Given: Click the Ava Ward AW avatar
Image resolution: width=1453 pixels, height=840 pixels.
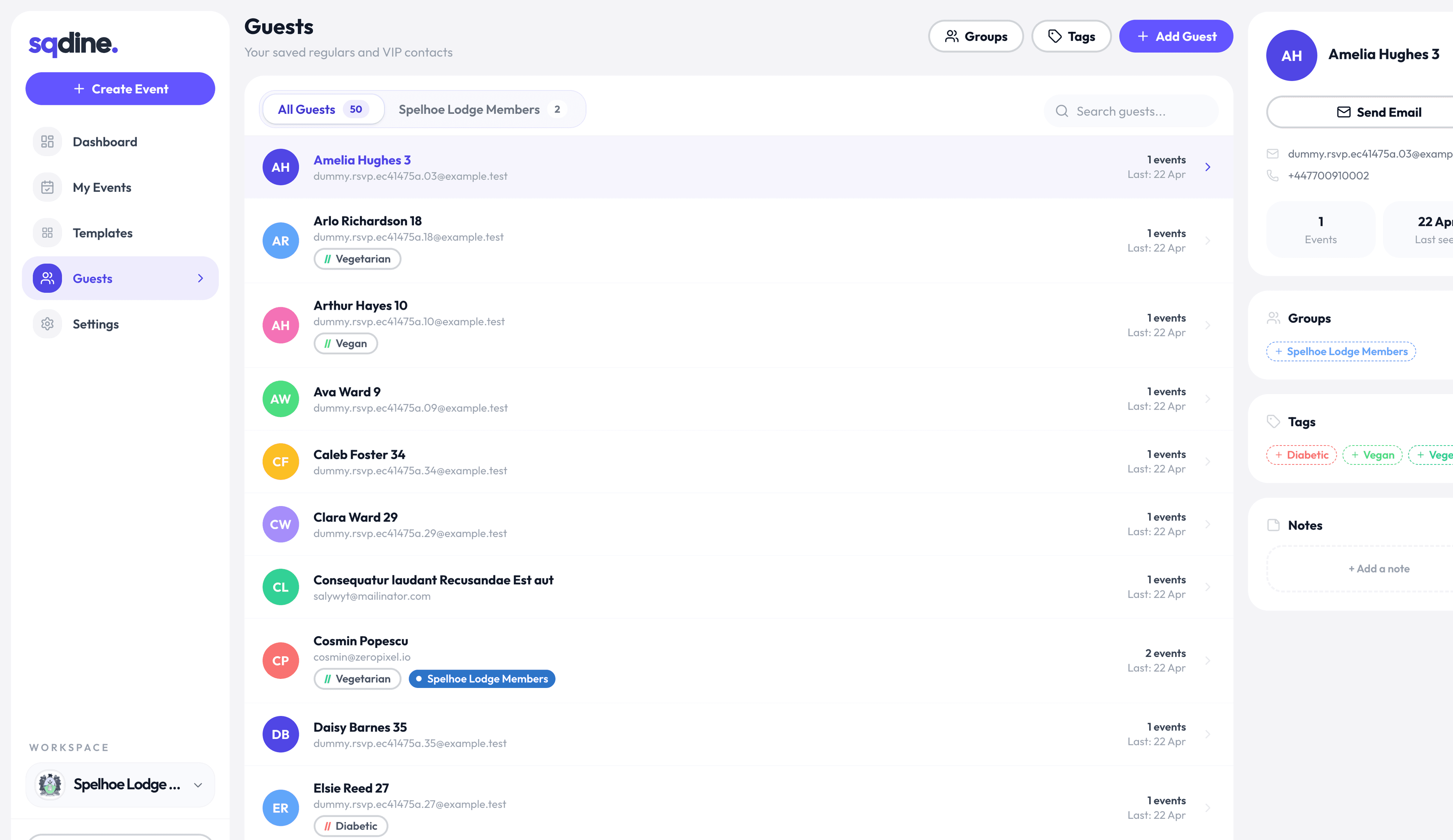Looking at the screenshot, I should click(x=280, y=399).
